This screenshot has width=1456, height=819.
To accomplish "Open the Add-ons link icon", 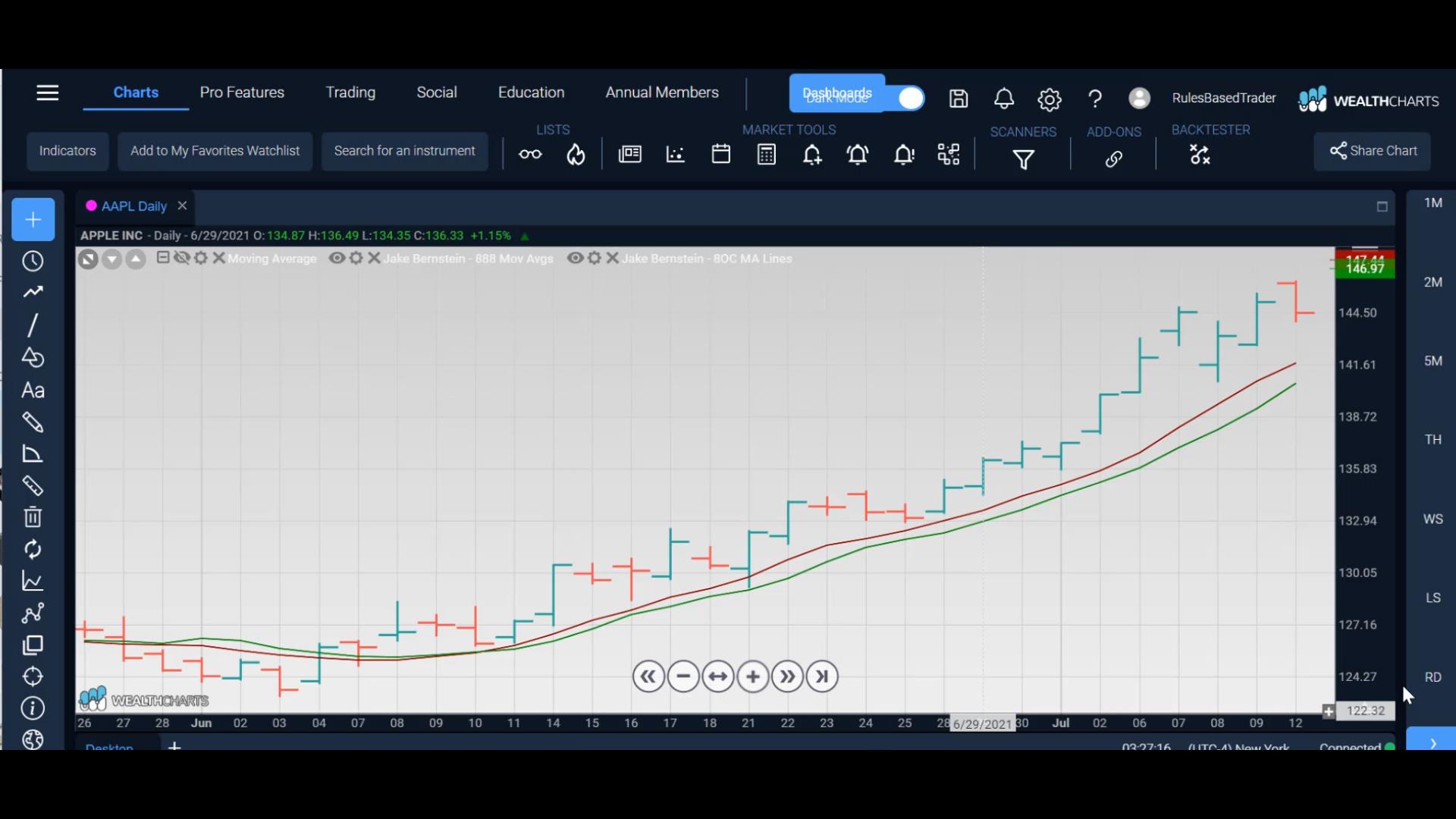I will coord(1113,159).
